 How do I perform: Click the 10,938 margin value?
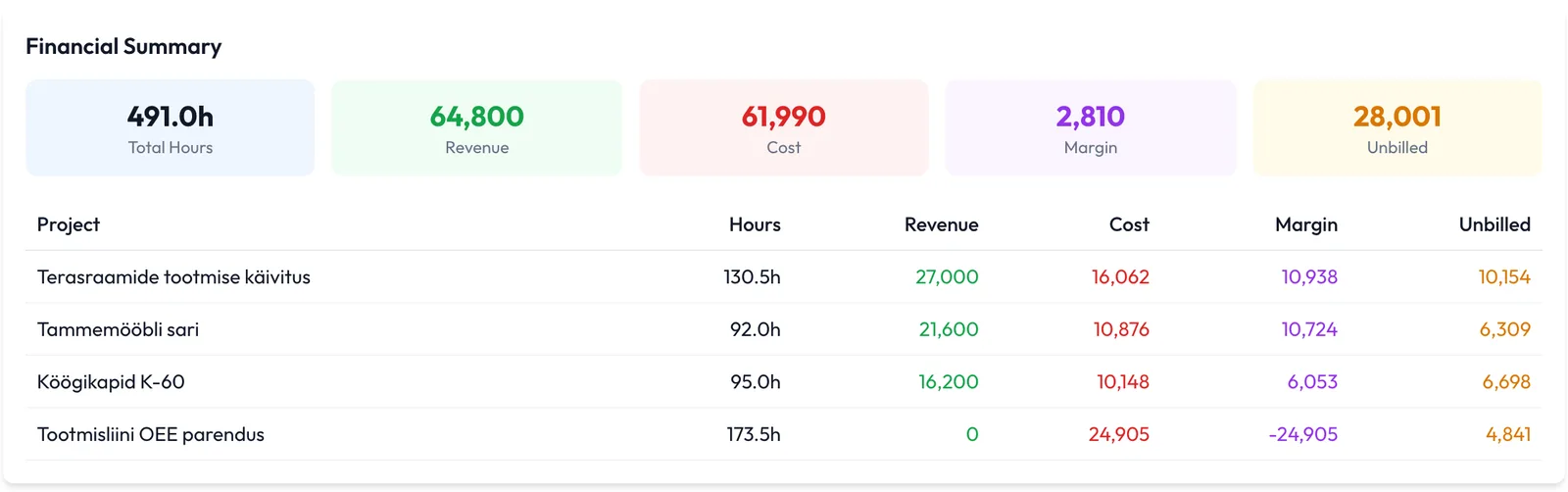pos(1309,277)
